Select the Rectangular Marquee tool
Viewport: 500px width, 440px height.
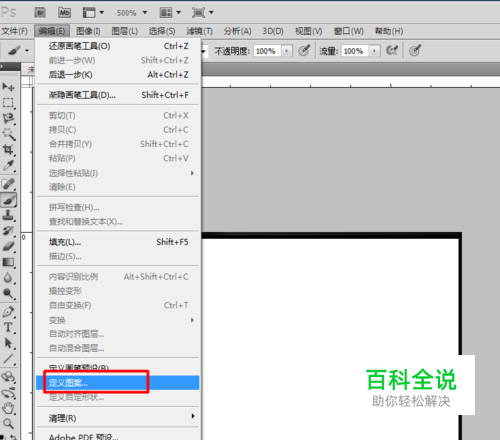tap(8, 103)
